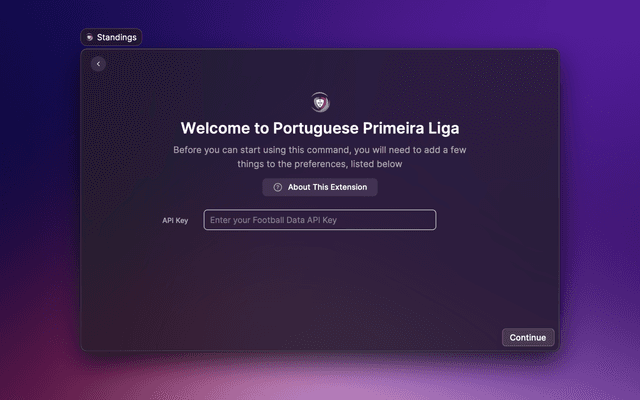This screenshot has height=400, width=640.
Task: Click the About This Extension text label
Action: [327, 187]
